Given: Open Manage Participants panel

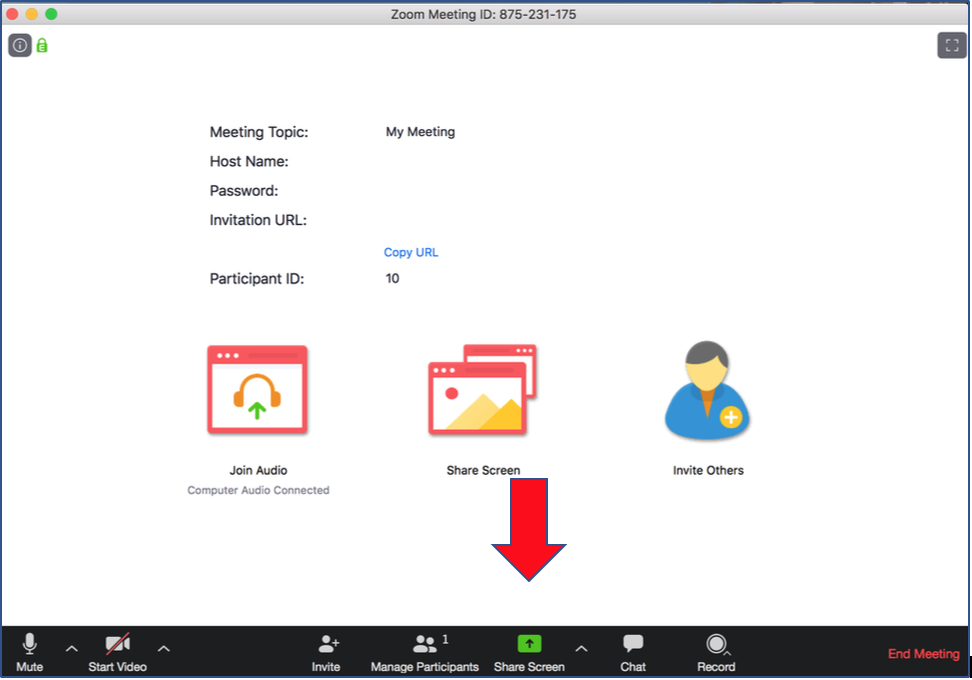Looking at the screenshot, I should (425, 653).
